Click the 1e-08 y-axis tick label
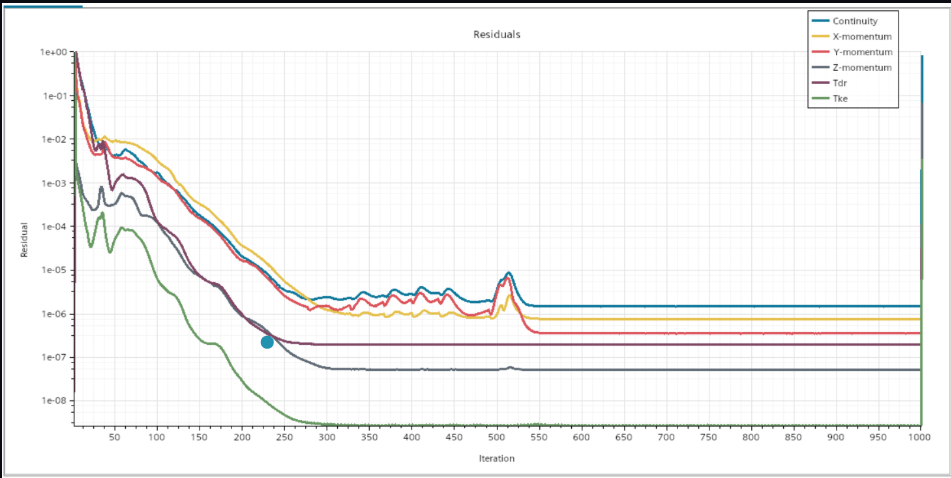 pyautogui.click(x=54, y=401)
